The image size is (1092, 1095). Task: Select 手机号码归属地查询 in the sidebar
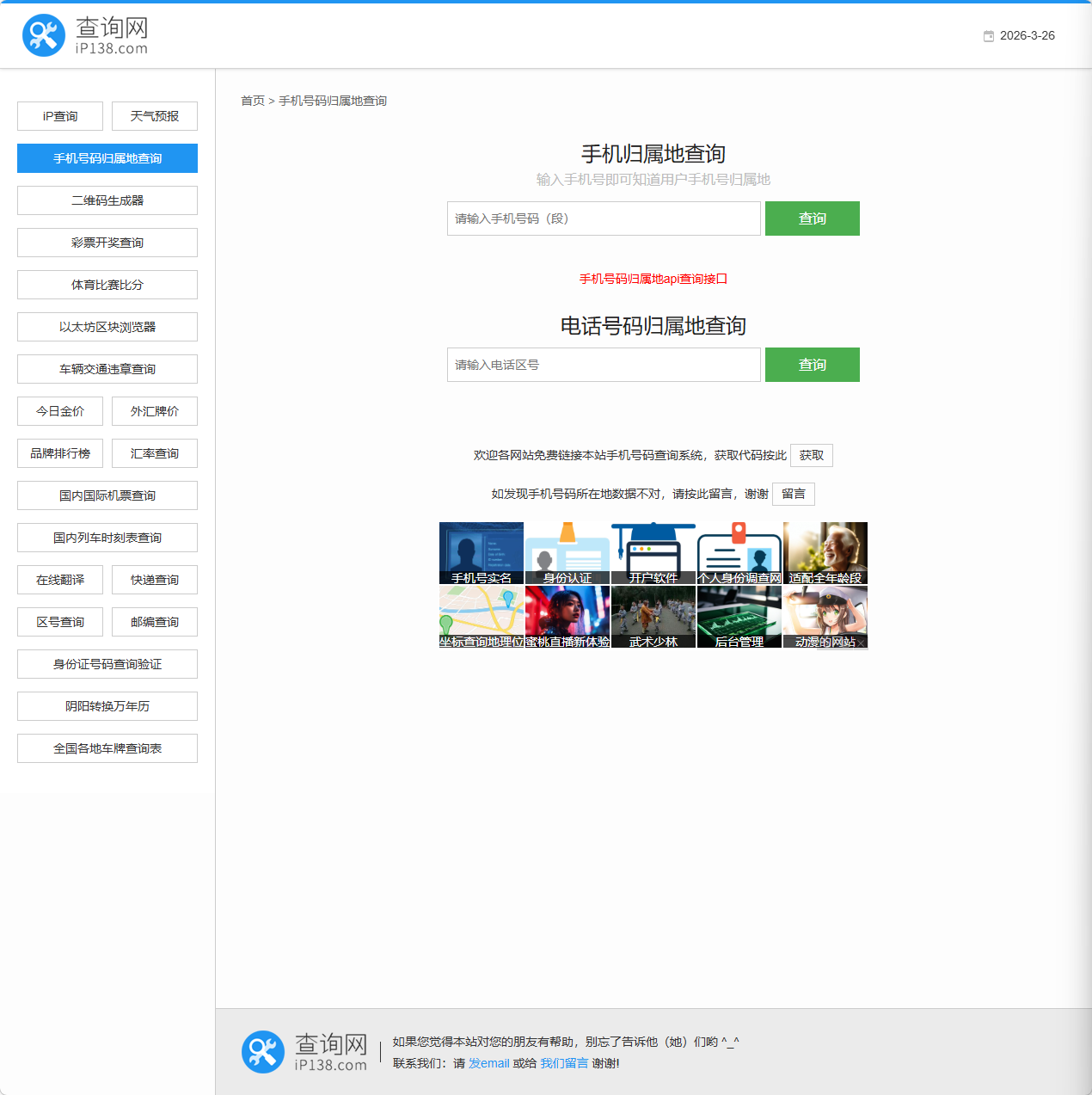107,158
